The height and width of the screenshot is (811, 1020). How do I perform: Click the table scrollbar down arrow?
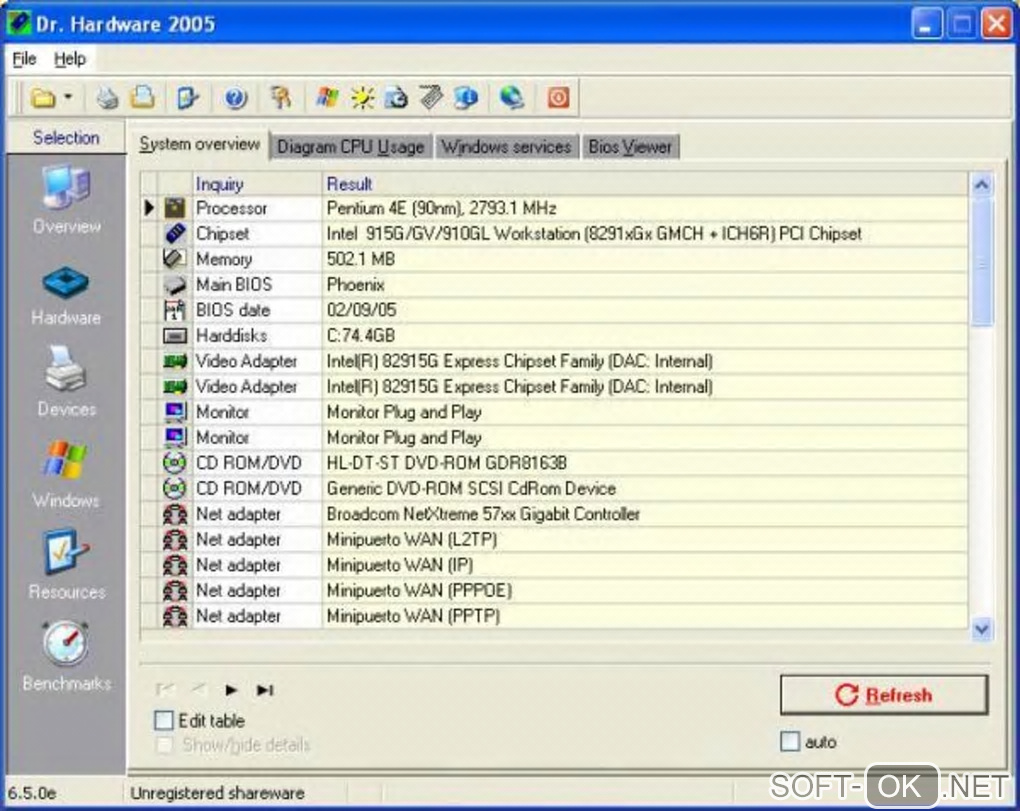tap(982, 629)
